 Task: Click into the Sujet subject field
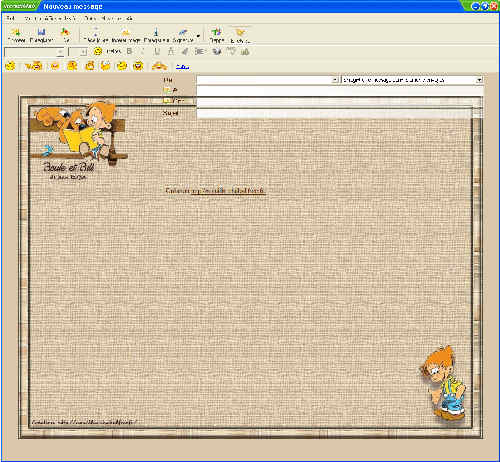click(x=340, y=114)
